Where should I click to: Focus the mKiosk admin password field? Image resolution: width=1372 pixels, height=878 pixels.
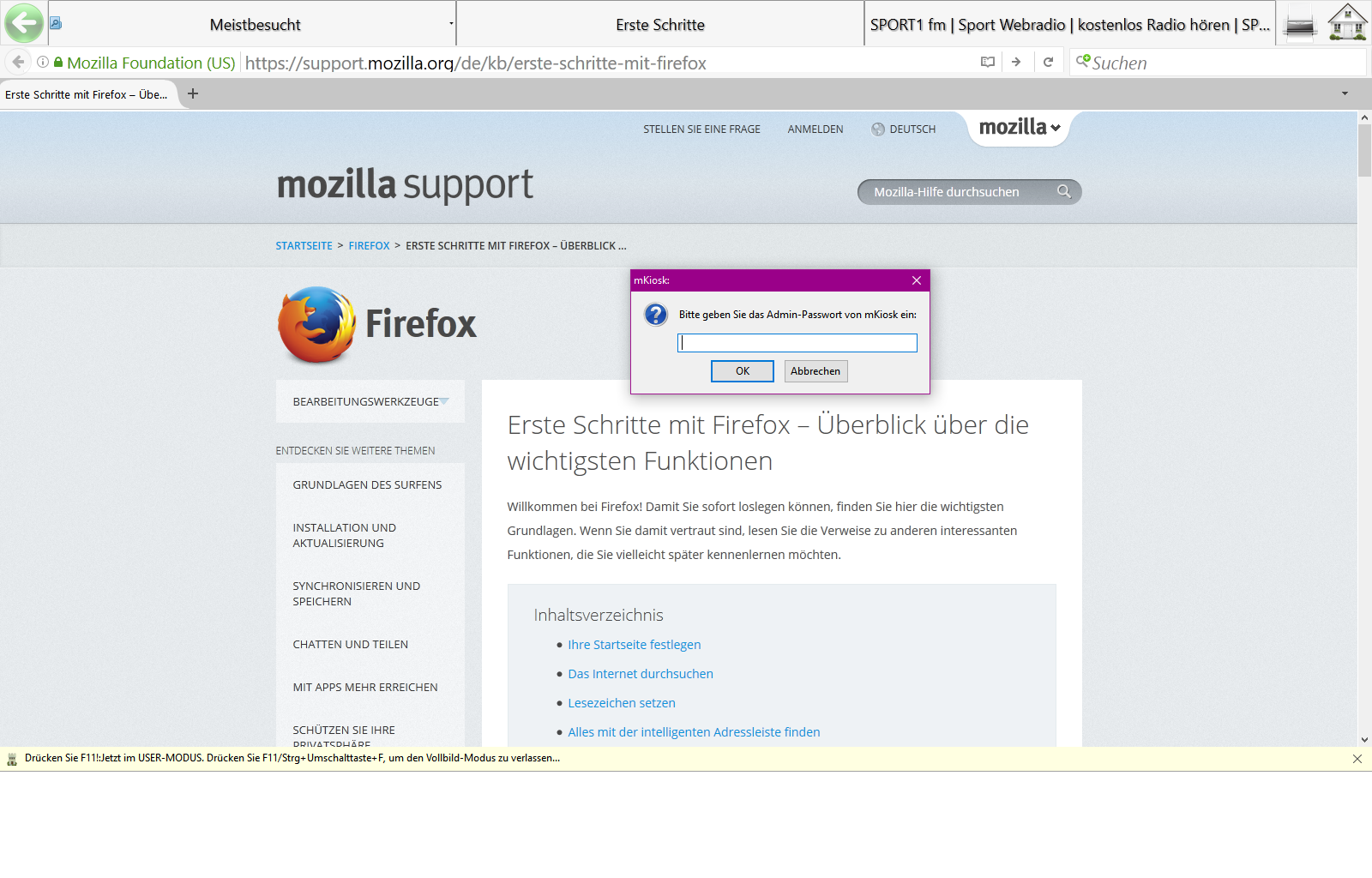click(x=797, y=343)
